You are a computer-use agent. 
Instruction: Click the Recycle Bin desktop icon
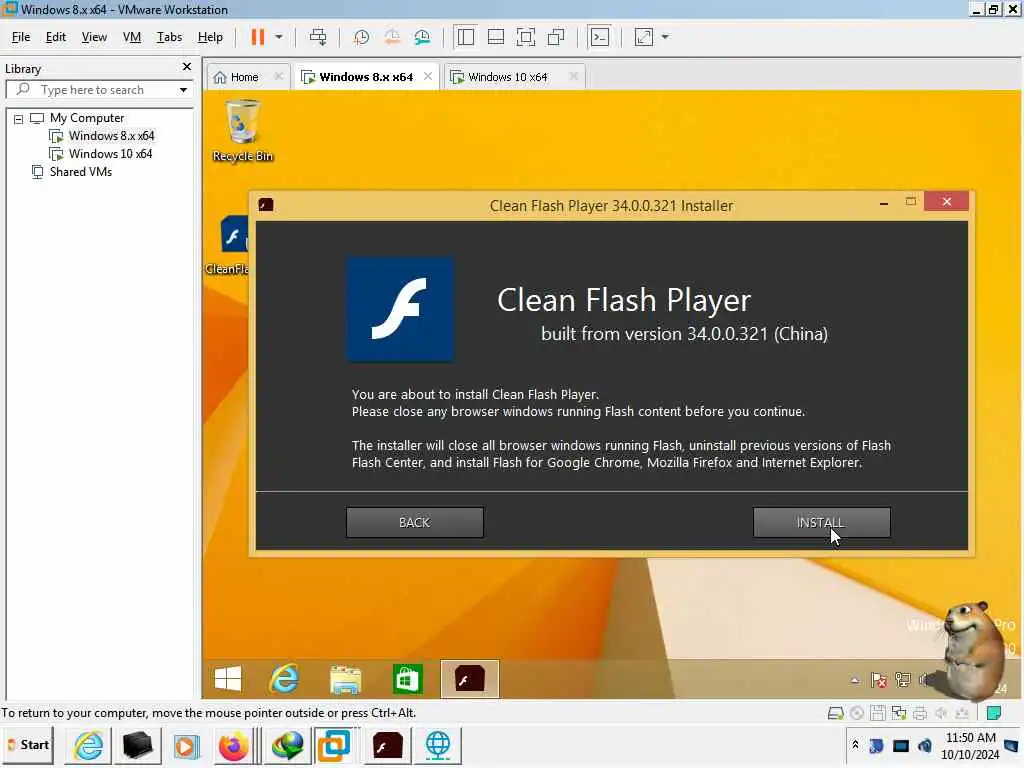243,131
